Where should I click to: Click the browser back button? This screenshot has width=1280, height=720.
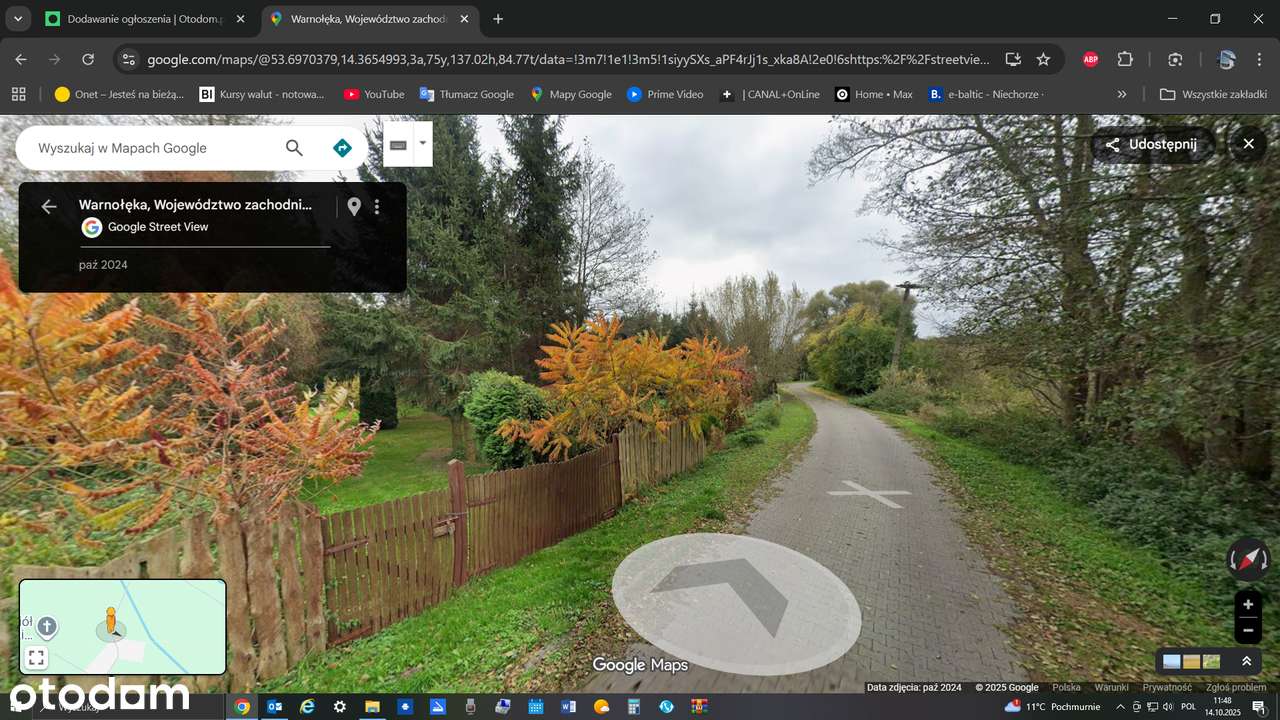point(21,59)
